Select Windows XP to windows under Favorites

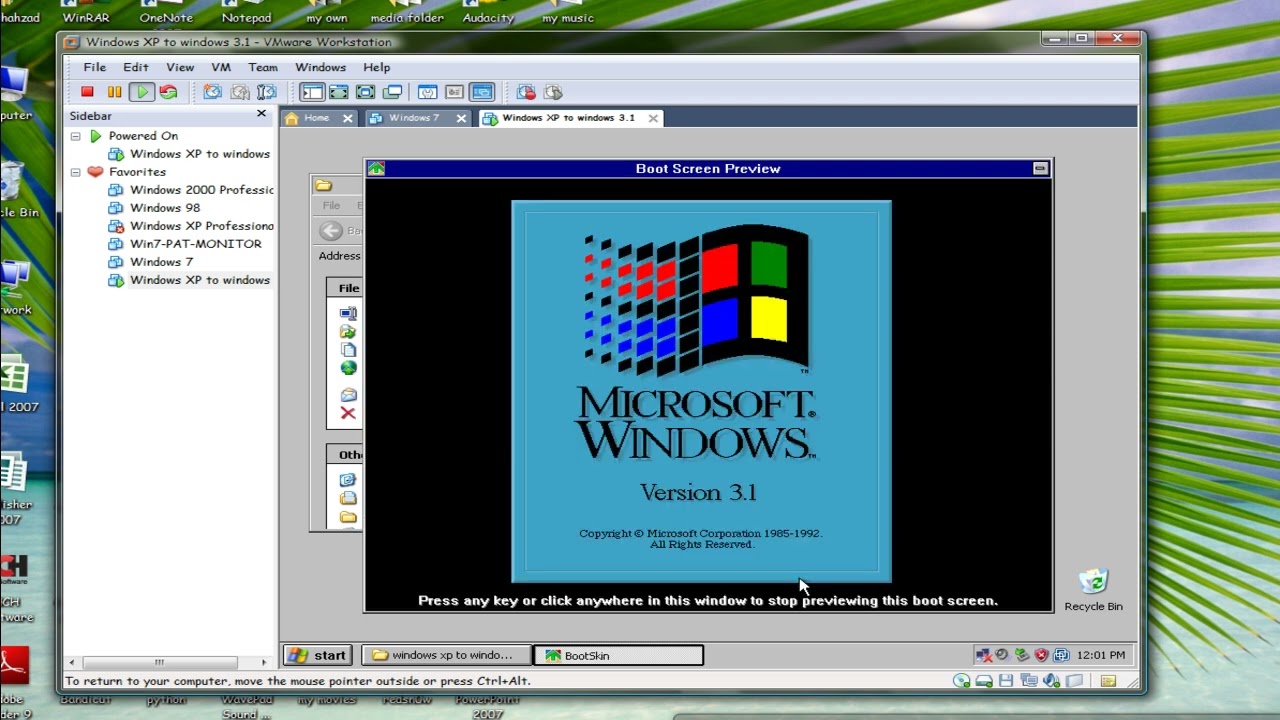pos(190,280)
